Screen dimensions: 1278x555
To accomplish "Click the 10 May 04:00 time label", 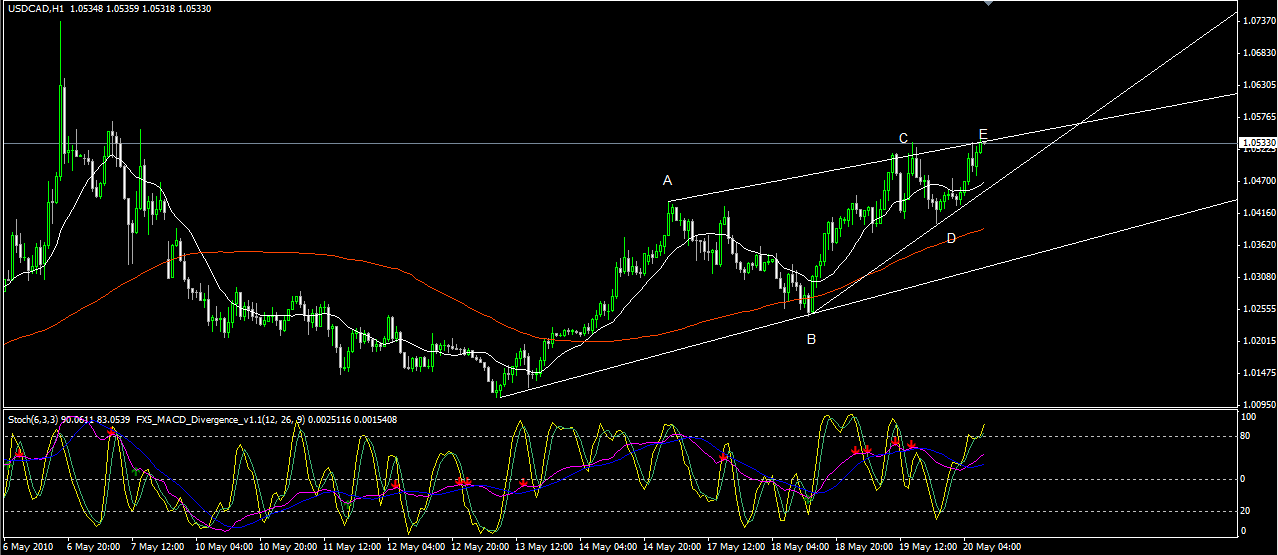I will 225,547.
